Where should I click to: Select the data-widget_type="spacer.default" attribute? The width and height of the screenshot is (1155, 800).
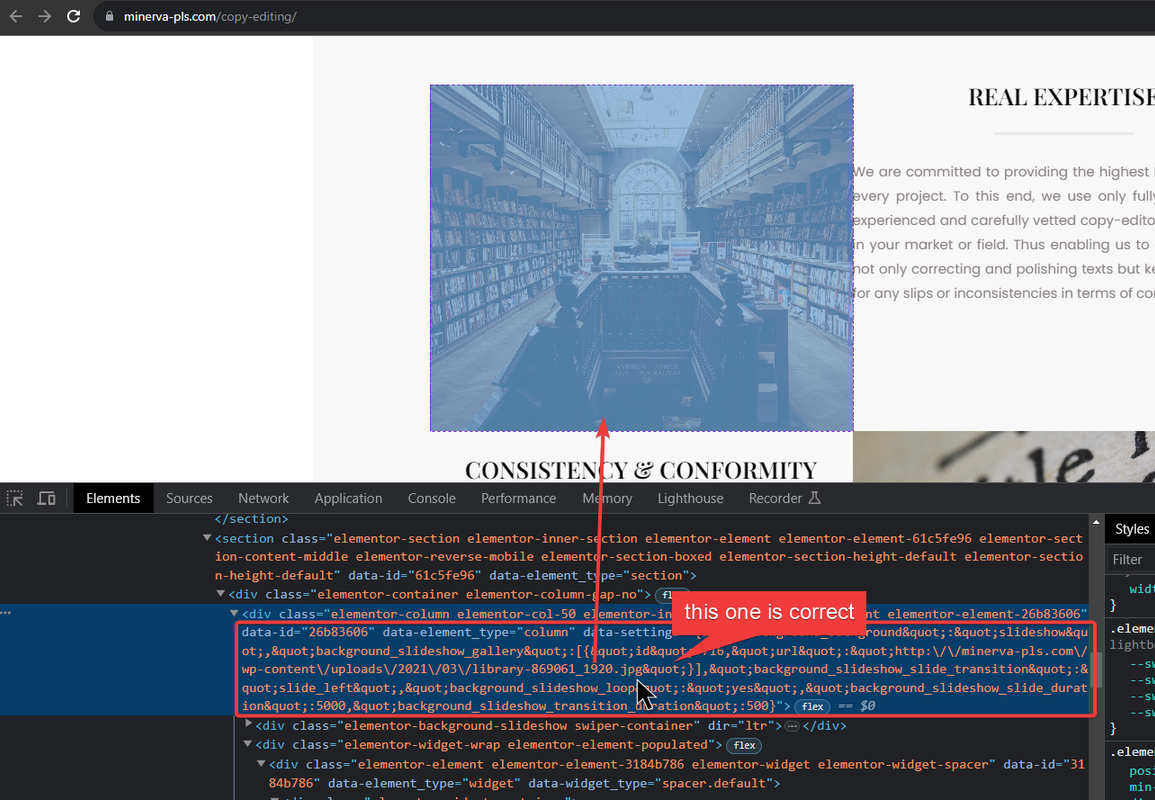[650, 783]
